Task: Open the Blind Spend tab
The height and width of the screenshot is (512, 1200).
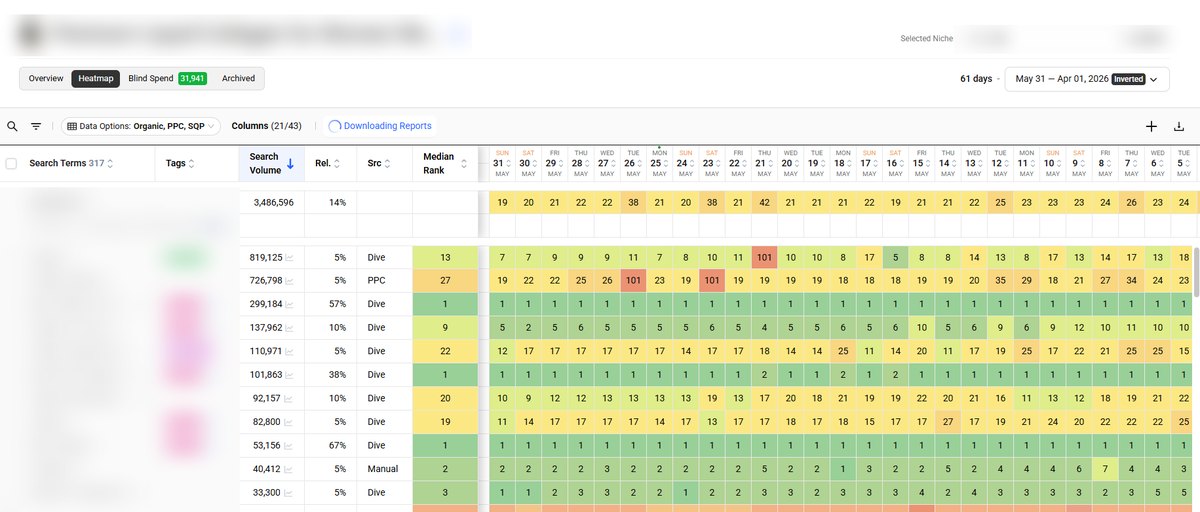Action: [x=167, y=78]
